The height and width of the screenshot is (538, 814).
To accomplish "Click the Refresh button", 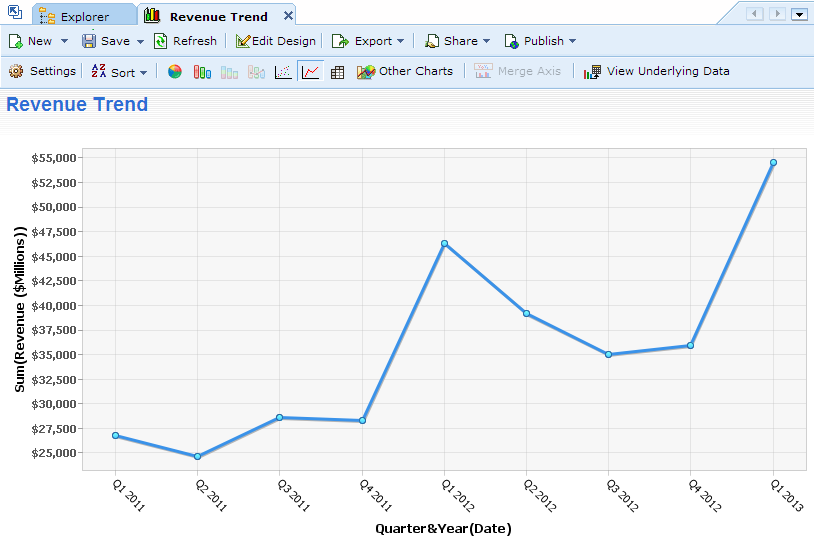I will [185, 41].
